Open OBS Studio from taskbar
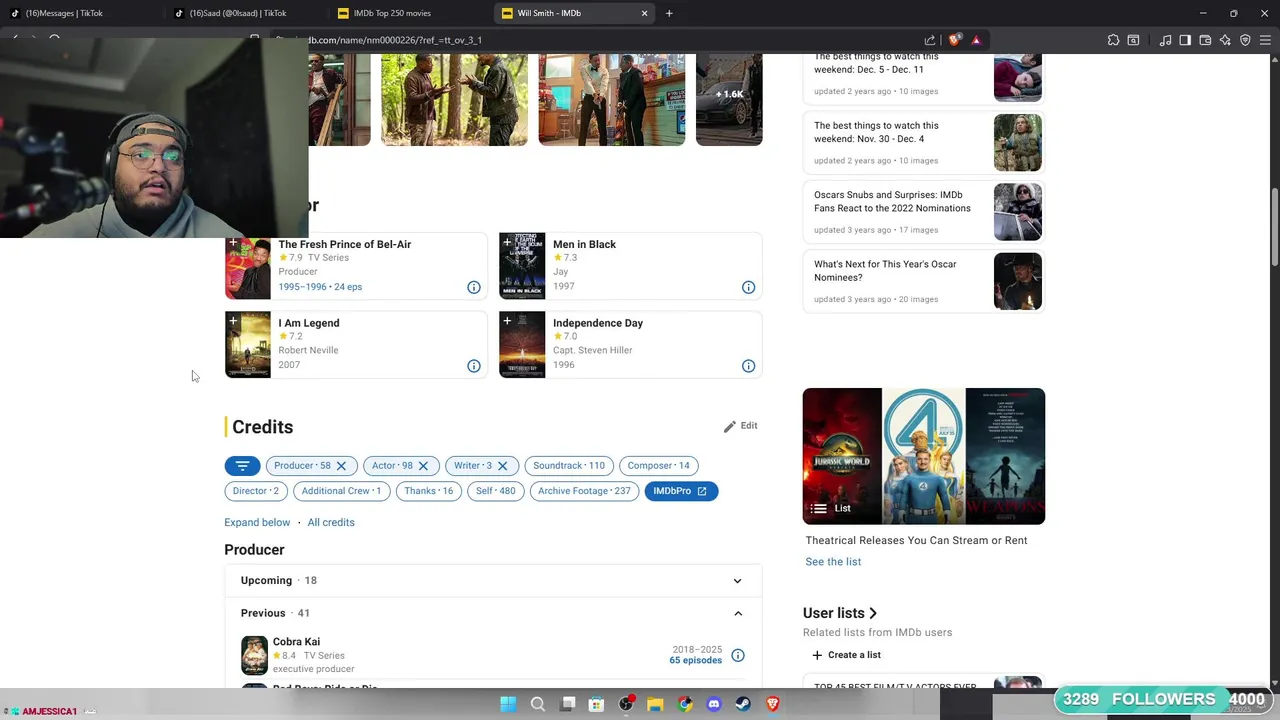Viewport: 1280px width, 720px height. point(626,704)
